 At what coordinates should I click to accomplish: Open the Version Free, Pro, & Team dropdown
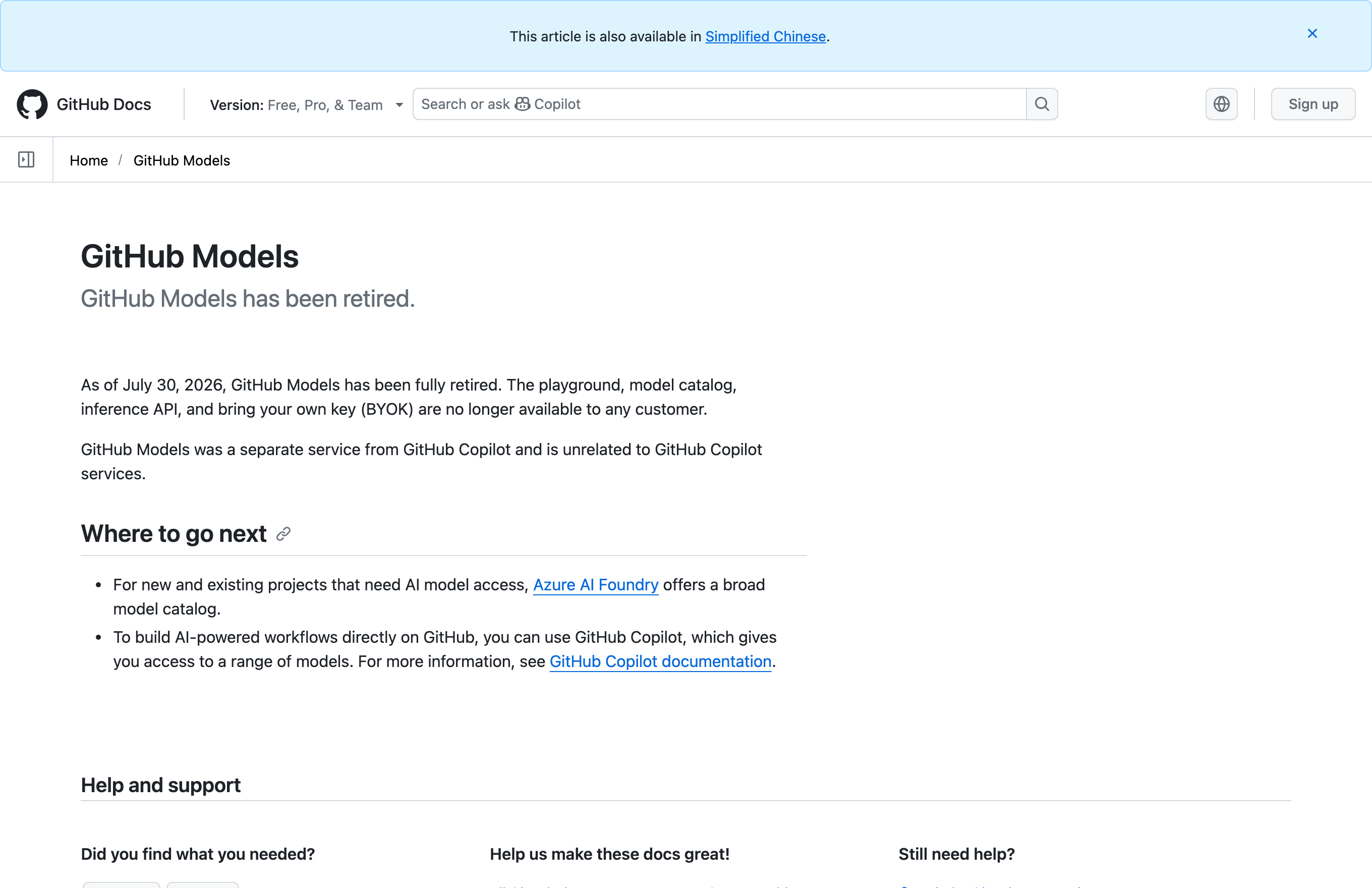(306, 104)
